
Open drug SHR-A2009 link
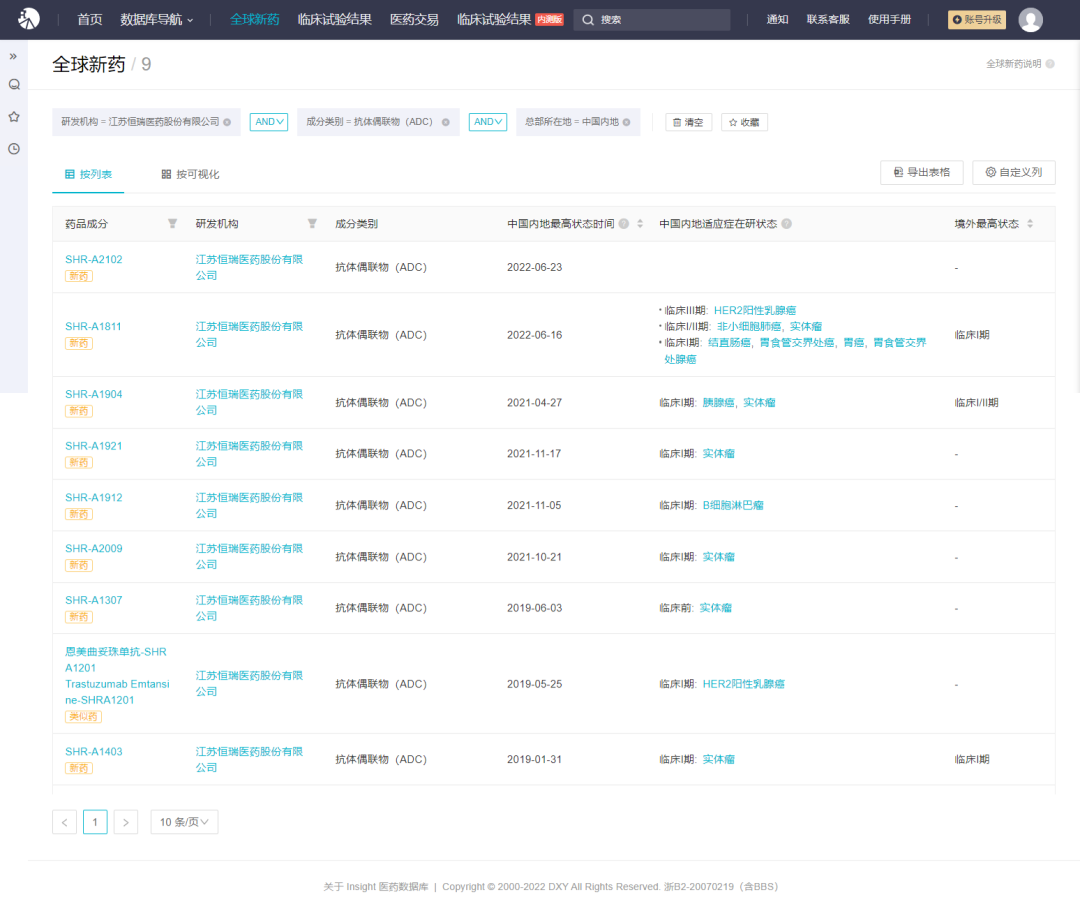click(x=94, y=548)
